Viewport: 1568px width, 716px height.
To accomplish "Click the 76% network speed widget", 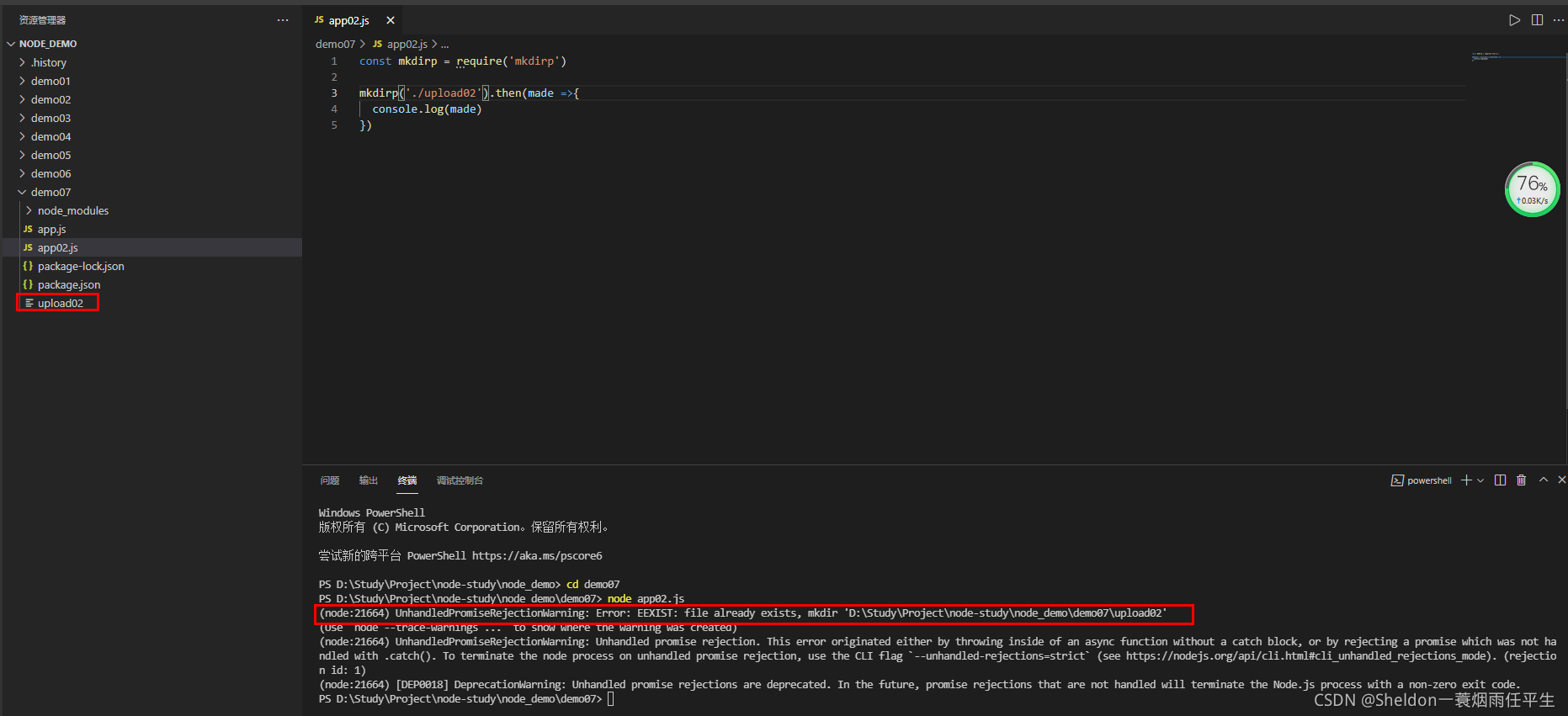I will [1532, 189].
